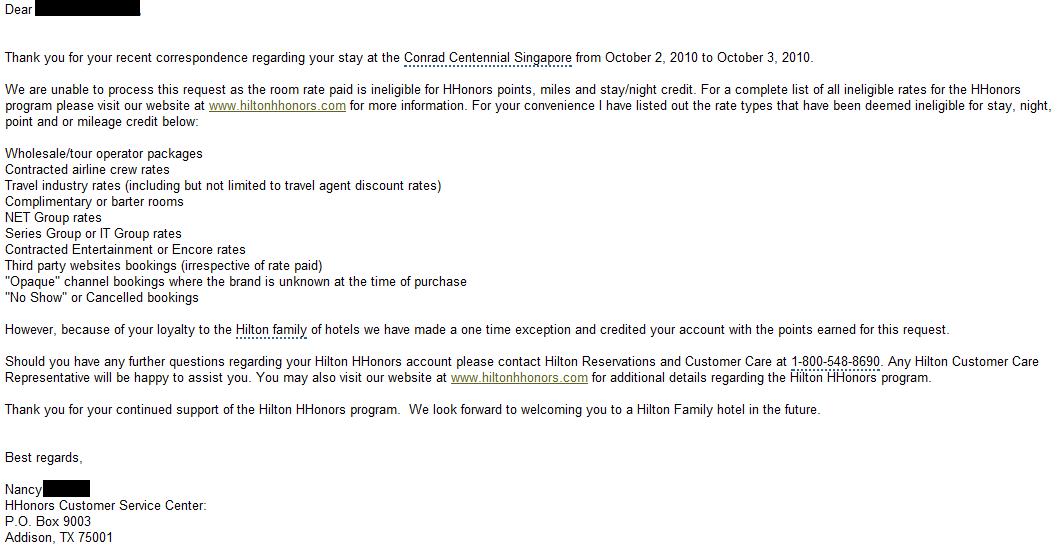Click the "No Show" or Cancelled bookings line

pyautogui.click(x=102, y=298)
